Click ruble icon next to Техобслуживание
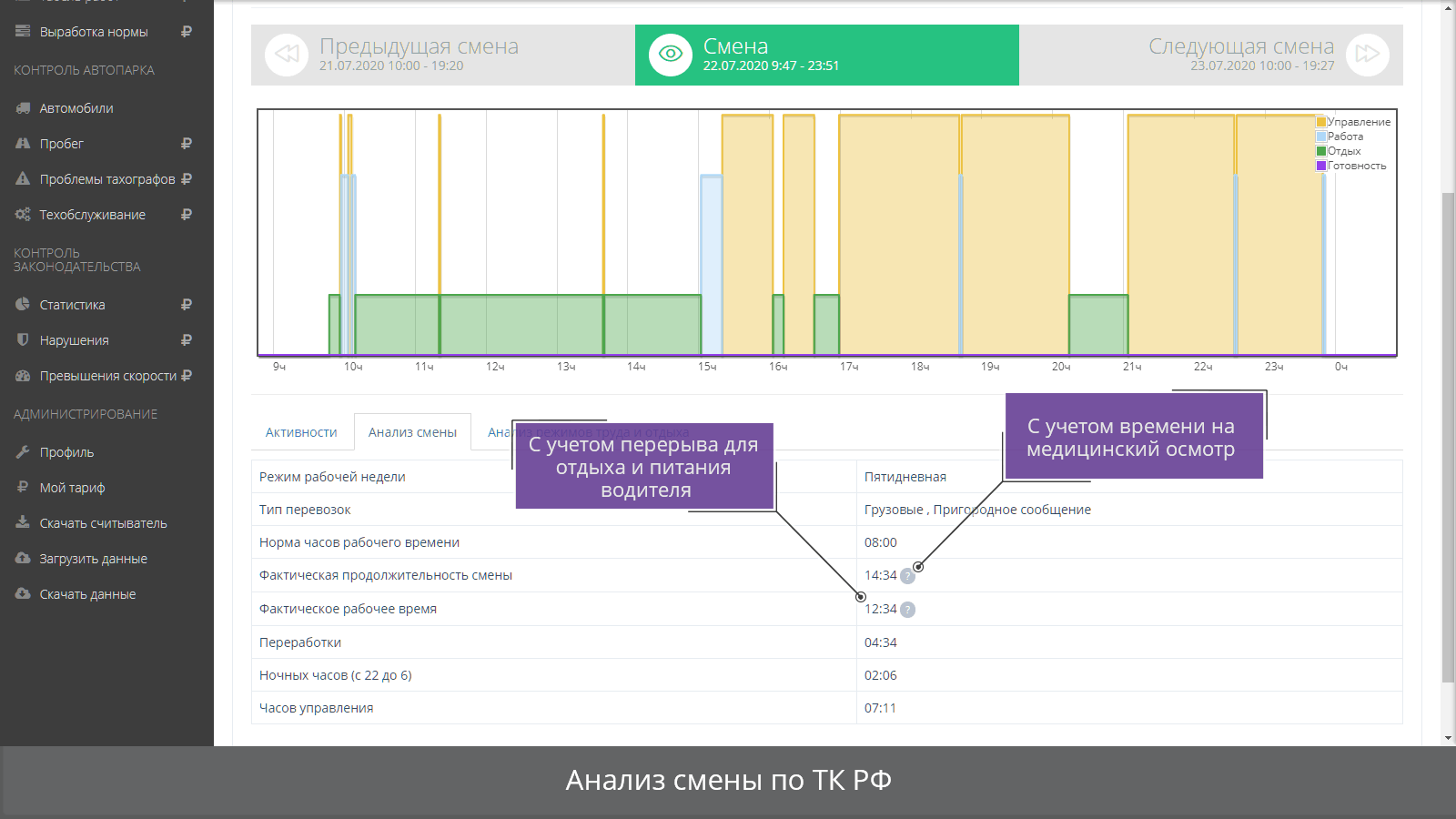 pos(187,214)
